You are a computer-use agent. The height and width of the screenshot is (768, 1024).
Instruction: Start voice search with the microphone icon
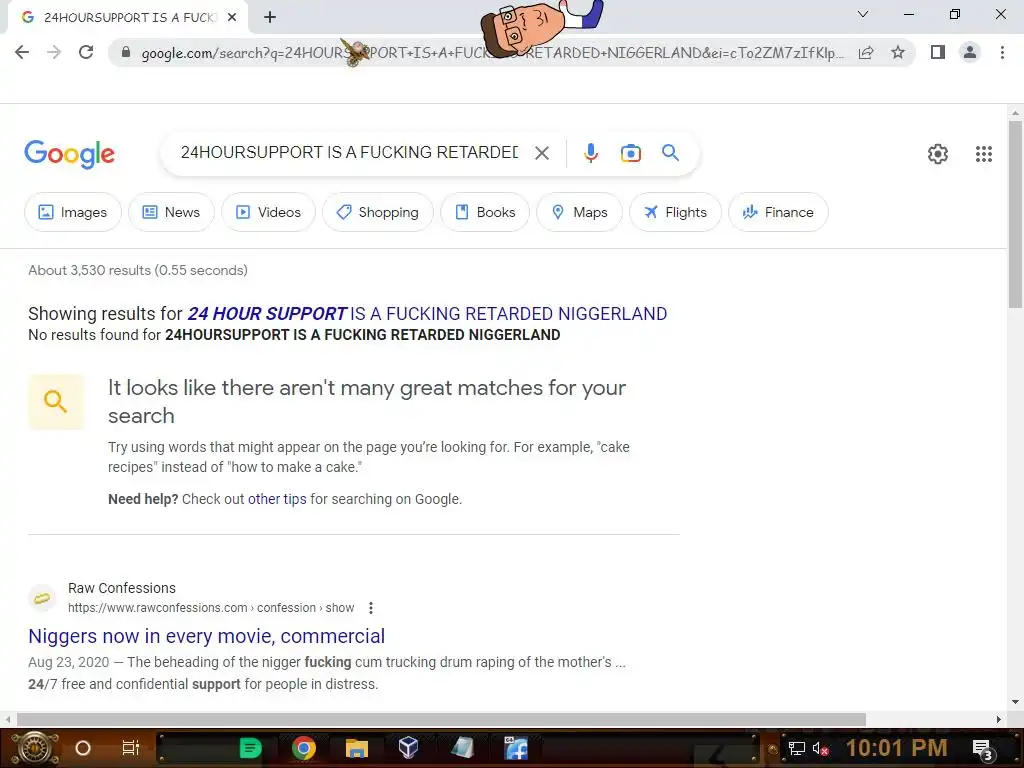[590, 153]
